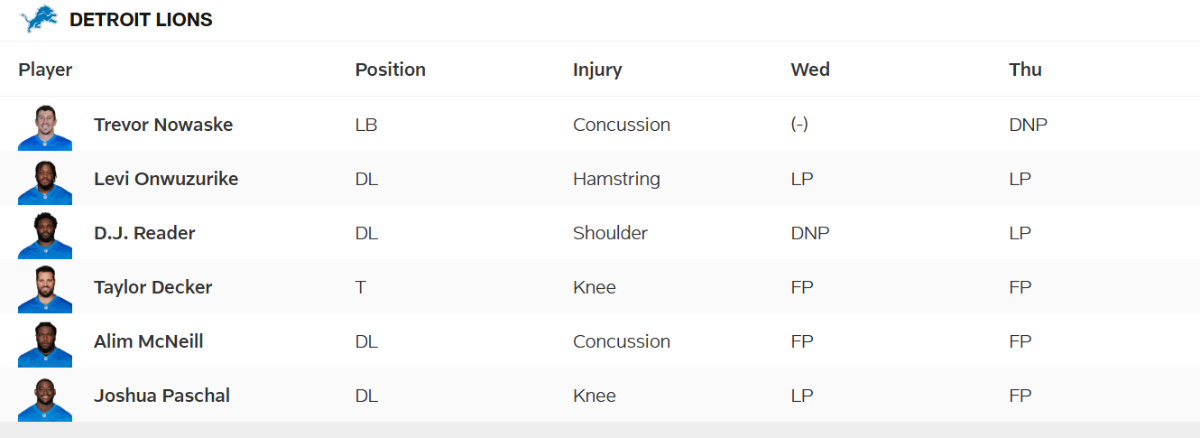This screenshot has height=438, width=1200.
Task: Open Alim McNeill's headshot photo
Action: point(45,341)
